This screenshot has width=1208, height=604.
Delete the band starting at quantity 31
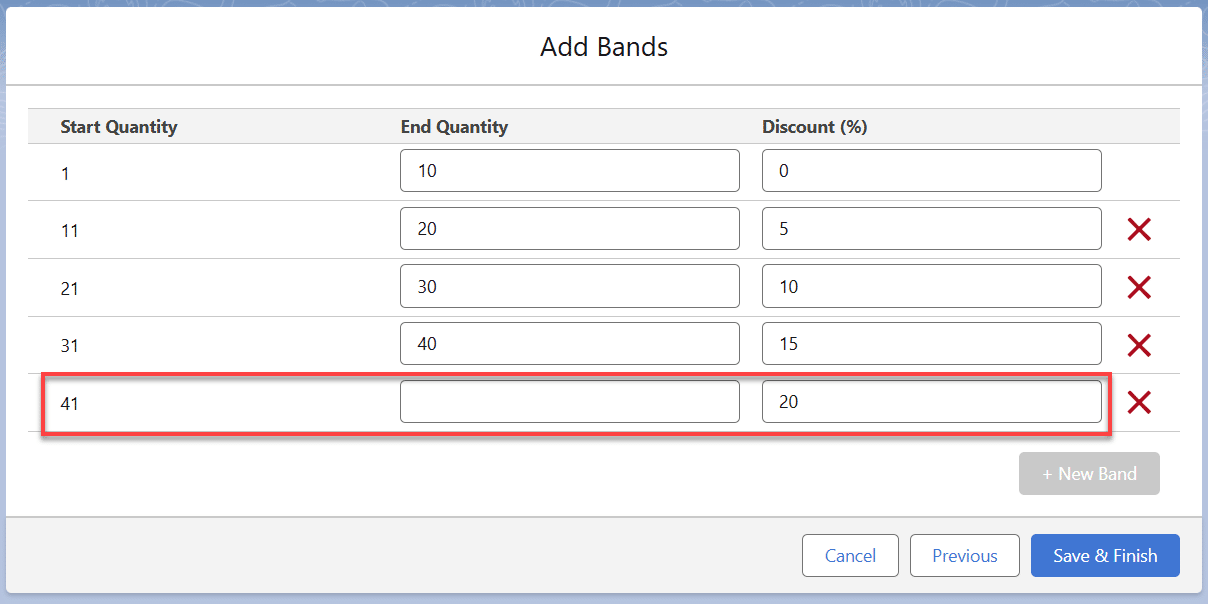(x=1139, y=346)
